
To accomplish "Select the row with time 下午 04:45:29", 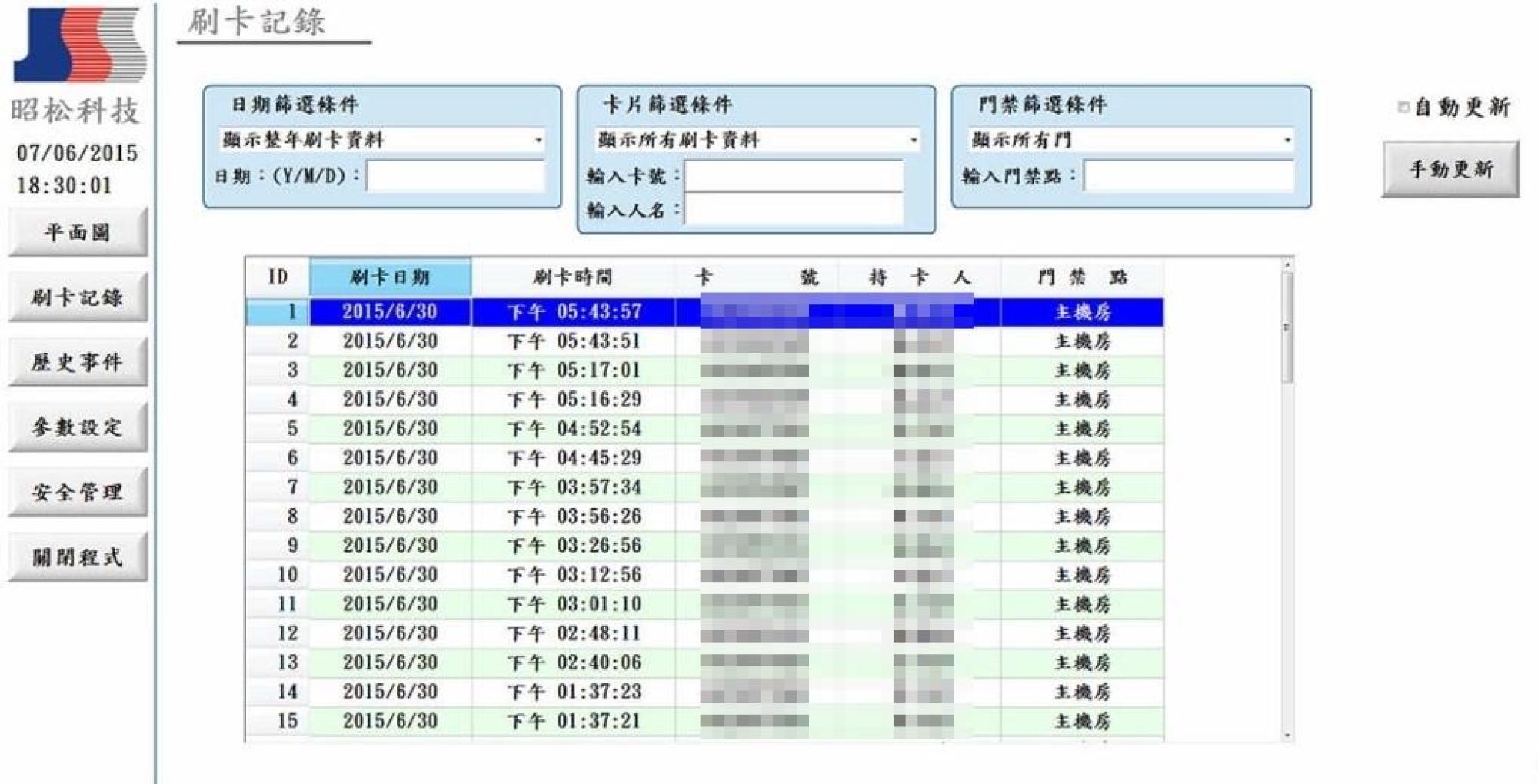I will [x=705, y=458].
